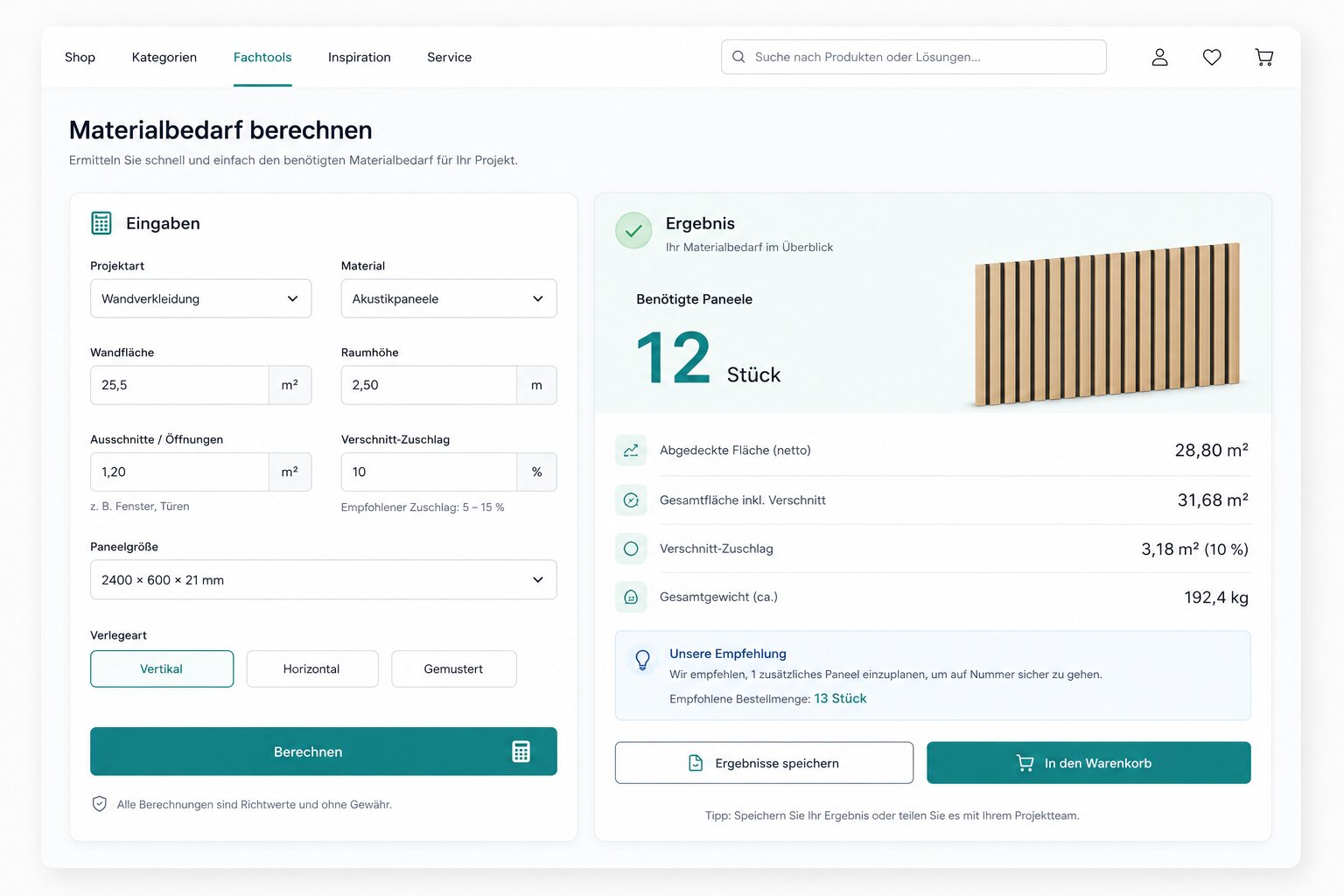Click the lightbulb icon in Unsere Empfehlung

pos(642,660)
